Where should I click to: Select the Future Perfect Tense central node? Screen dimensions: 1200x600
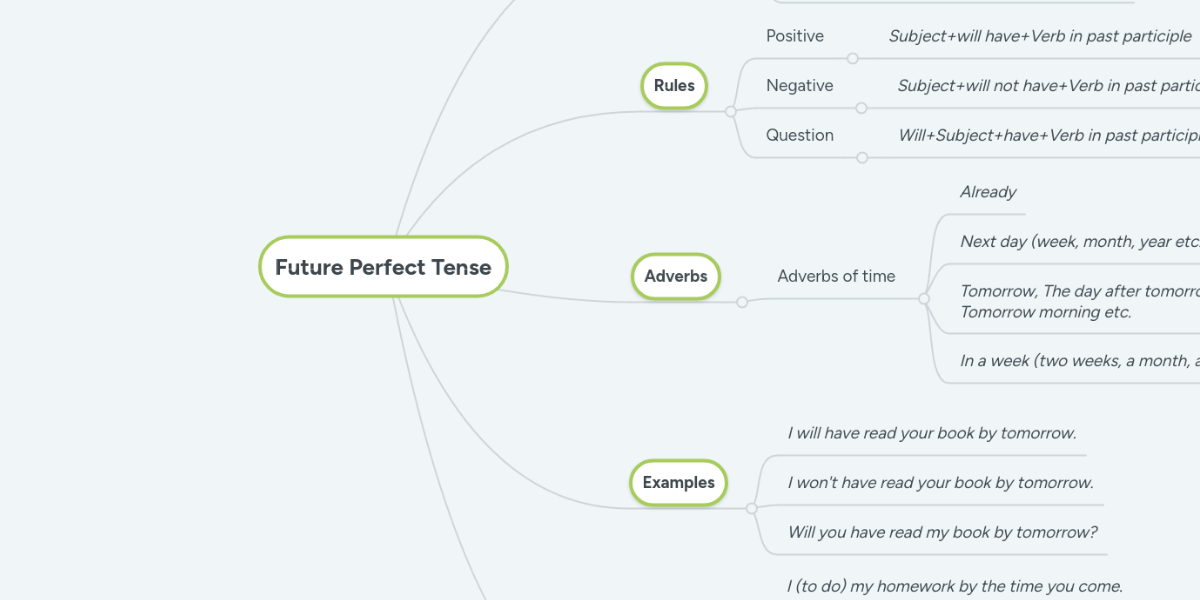(x=383, y=267)
